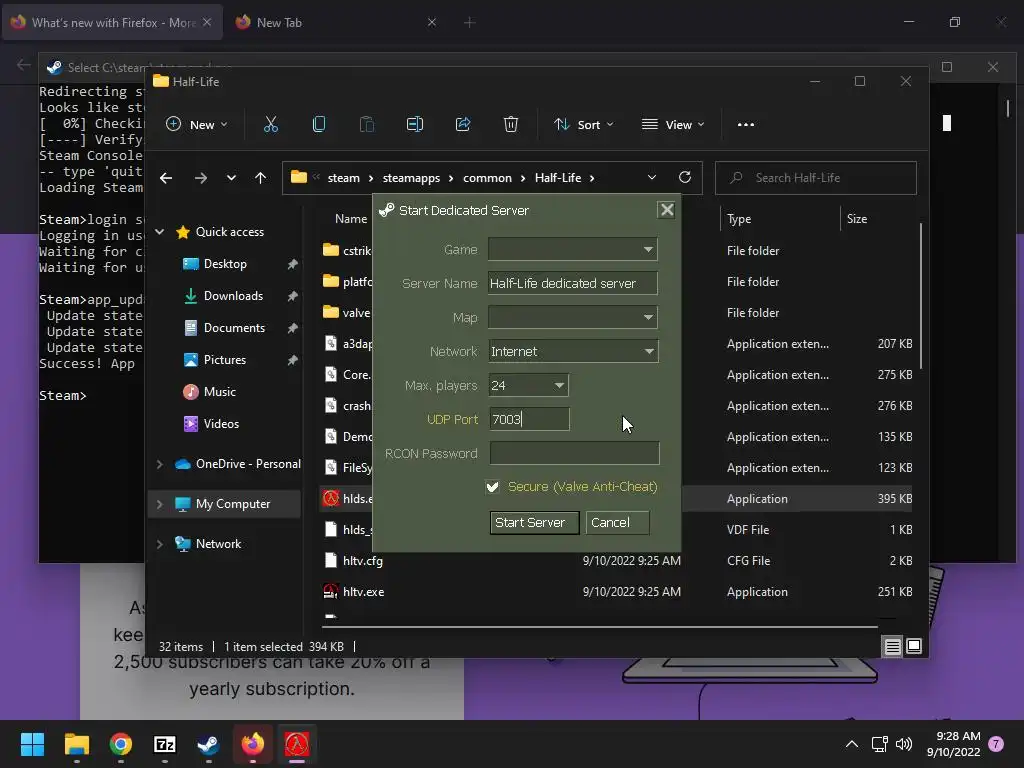1024x768 pixels.
Task: Open Google Chrome from the taskbar
Action: tap(121, 744)
